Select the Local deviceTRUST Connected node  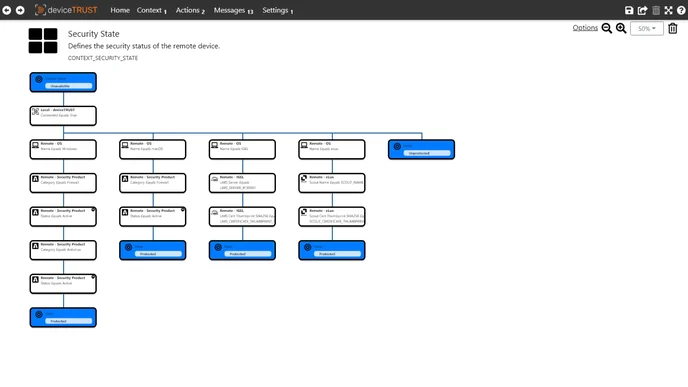tap(63, 116)
